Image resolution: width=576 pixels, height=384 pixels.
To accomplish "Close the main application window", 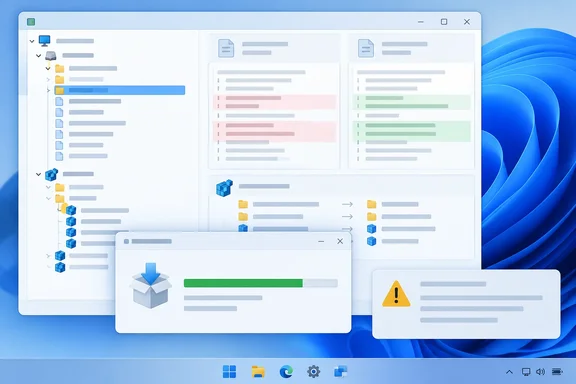I will (467, 22).
